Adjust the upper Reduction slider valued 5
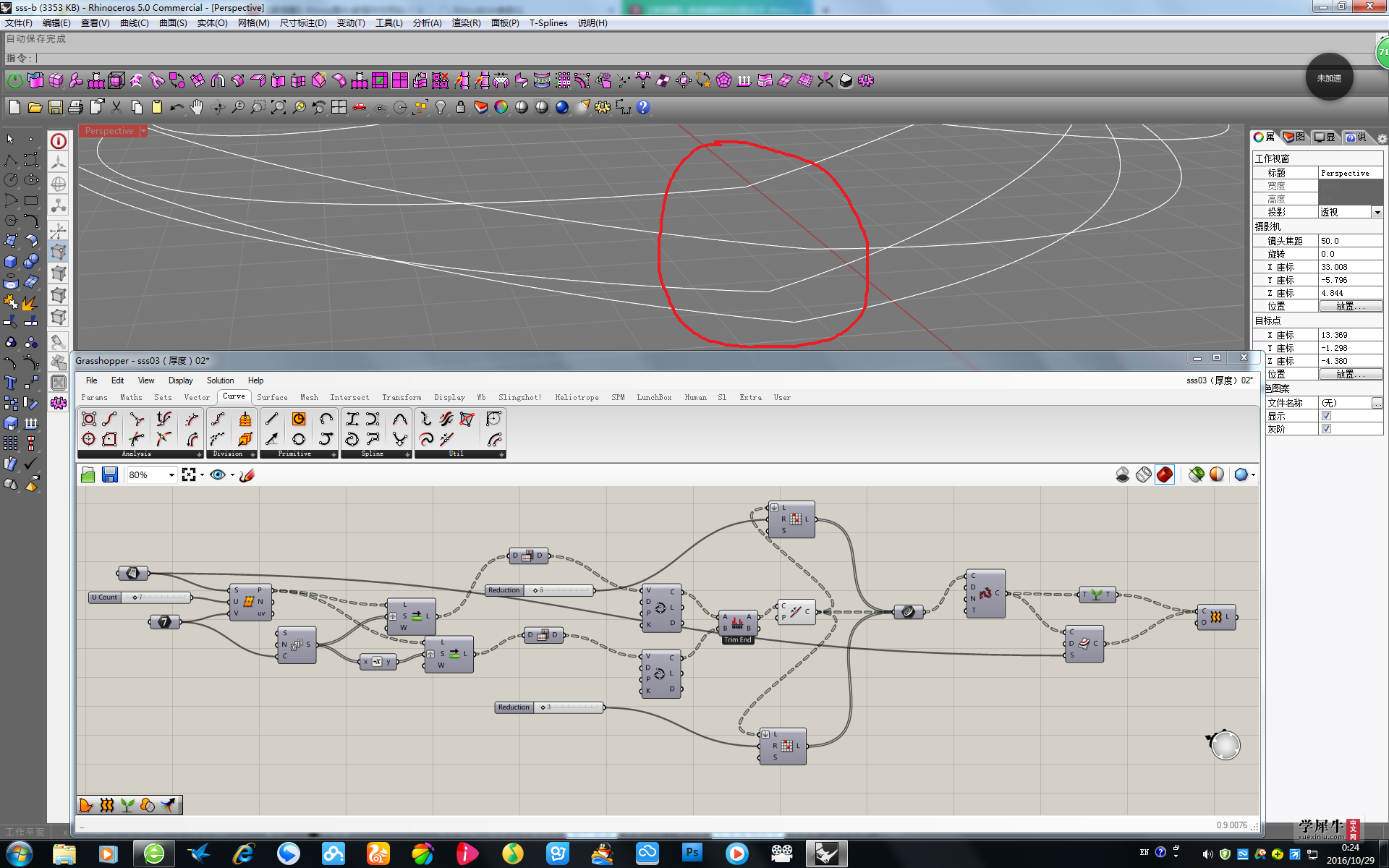The height and width of the screenshot is (868, 1389). pyautogui.click(x=540, y=590)
